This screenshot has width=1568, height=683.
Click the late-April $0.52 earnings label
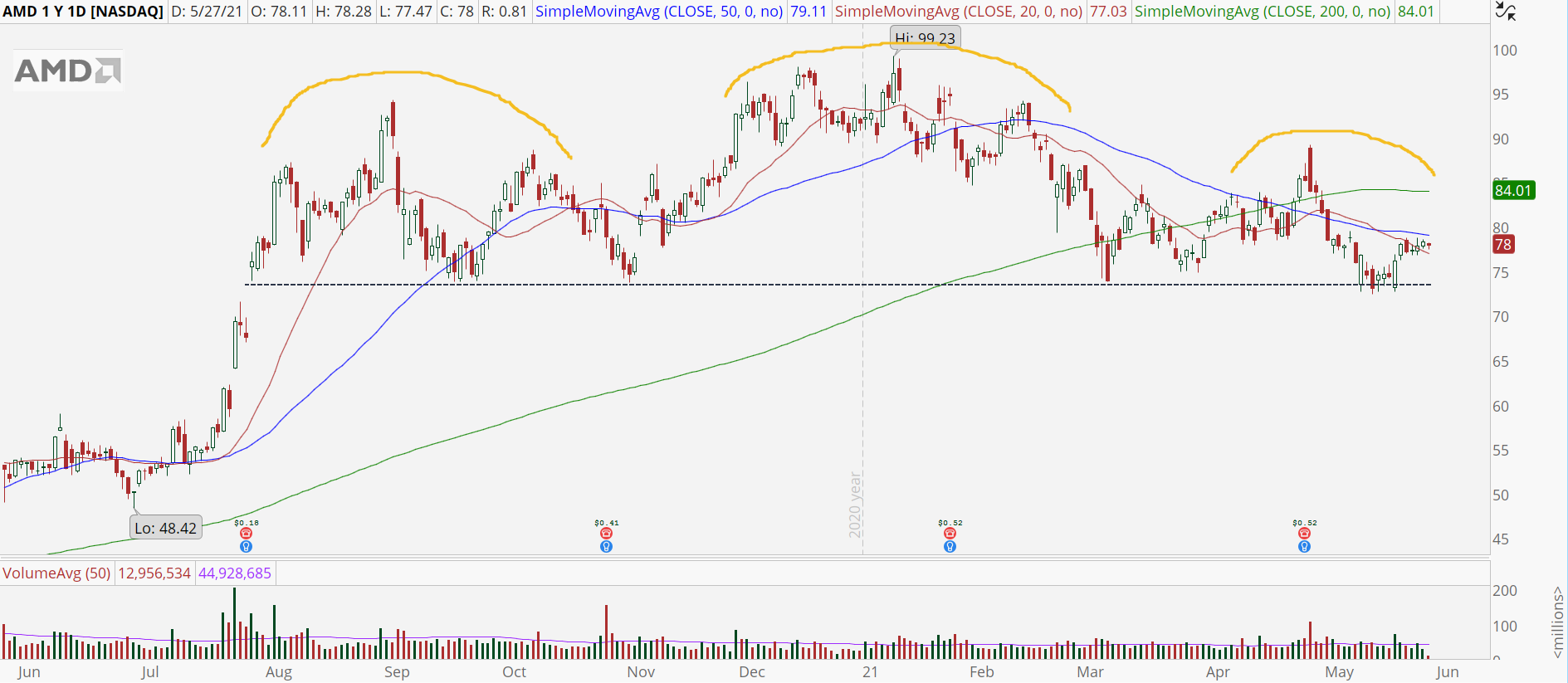1305,523
